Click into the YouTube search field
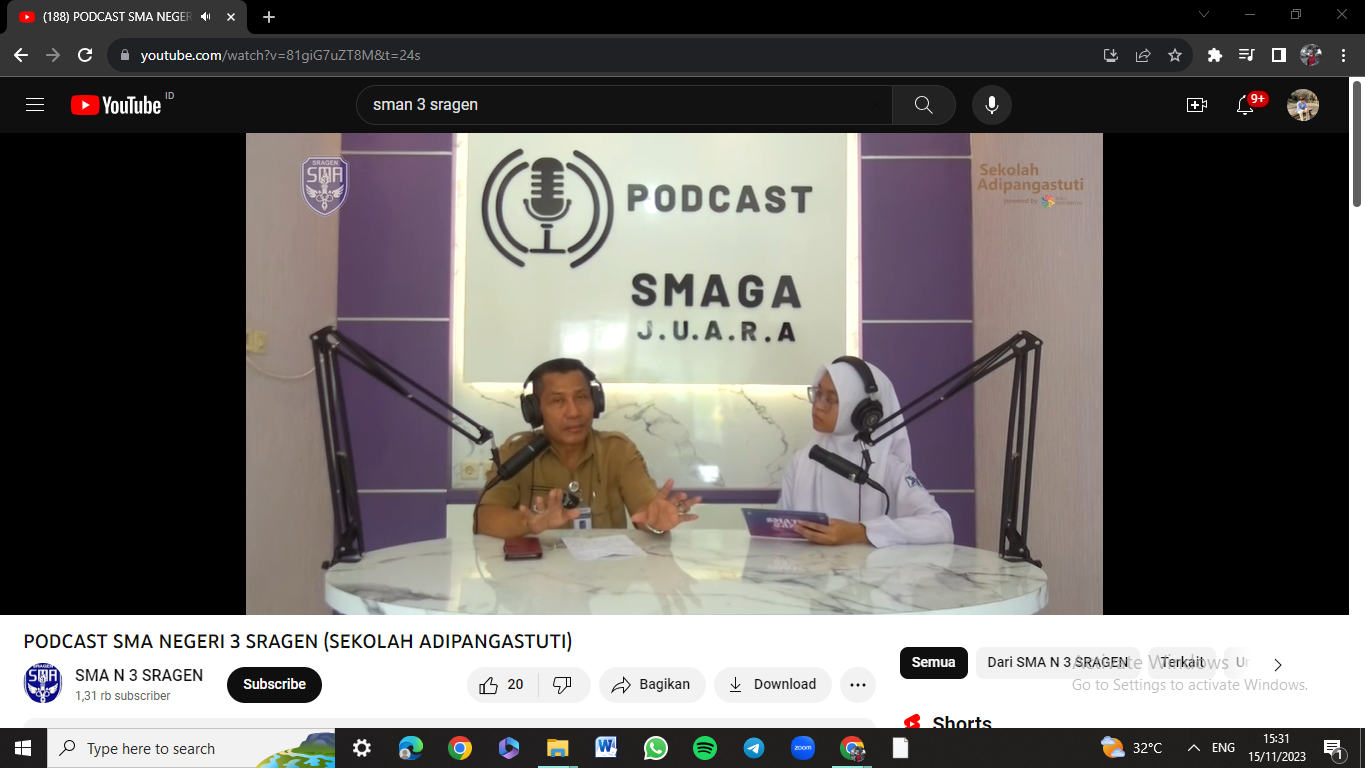 (620, 105)
